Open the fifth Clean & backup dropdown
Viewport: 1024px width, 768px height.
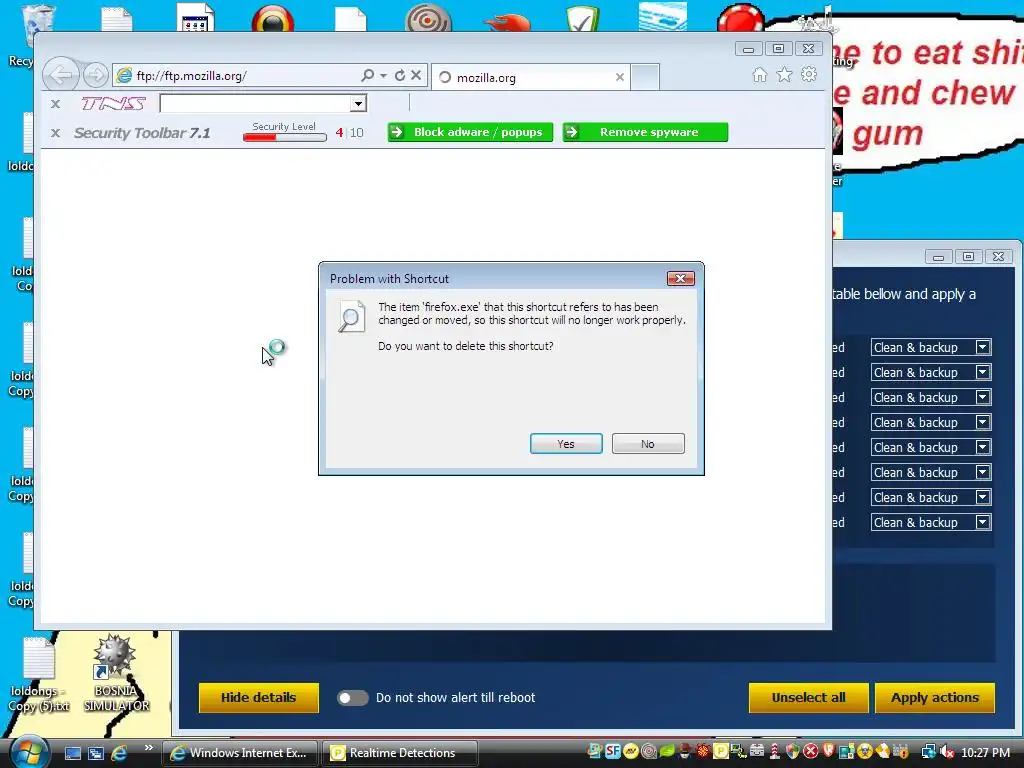pyautogui.click(x=983, y=447)
